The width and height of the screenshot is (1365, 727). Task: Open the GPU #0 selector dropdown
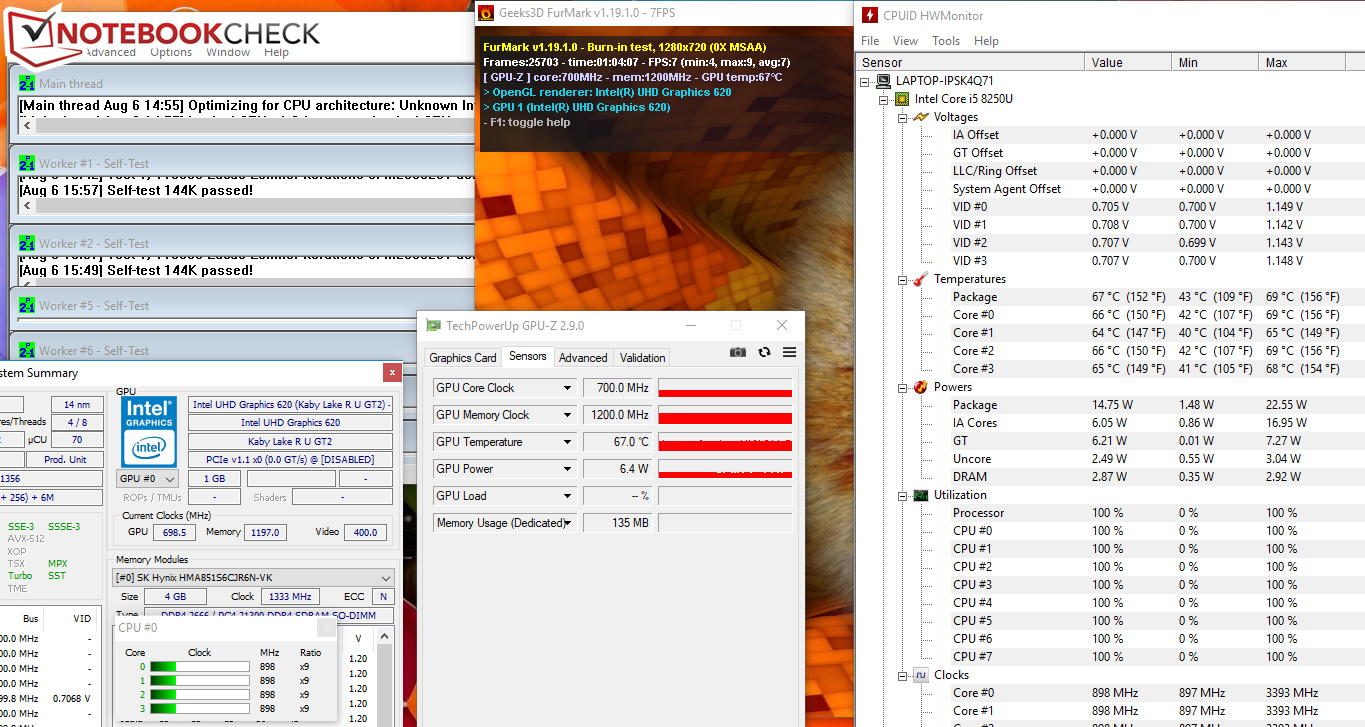(169, 479)
